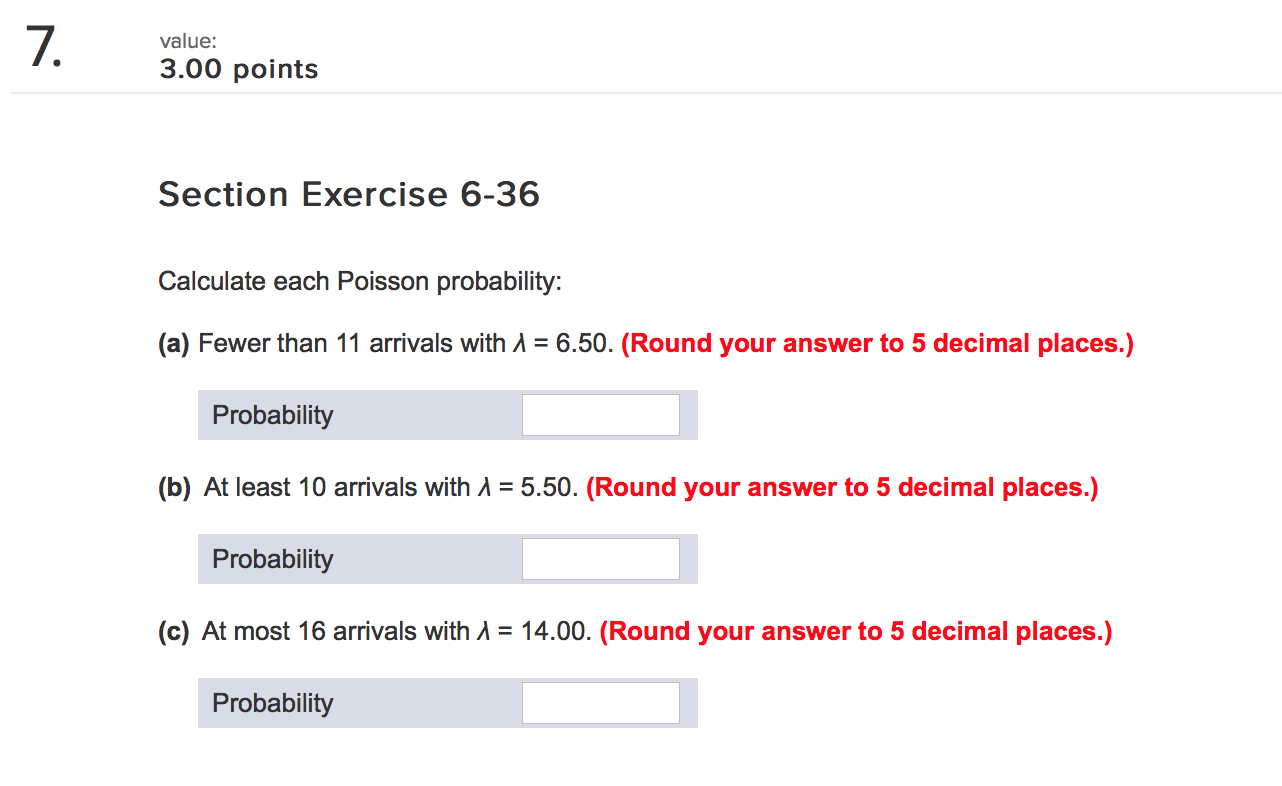The image size is (1282, 786).
Task: Select the Probability label in part (b)
Action: pos(271,558)
